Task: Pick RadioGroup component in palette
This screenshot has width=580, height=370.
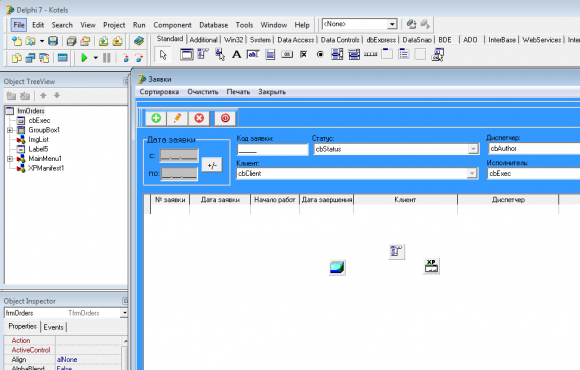Action: pyautogui.click(x=404, y=55)
